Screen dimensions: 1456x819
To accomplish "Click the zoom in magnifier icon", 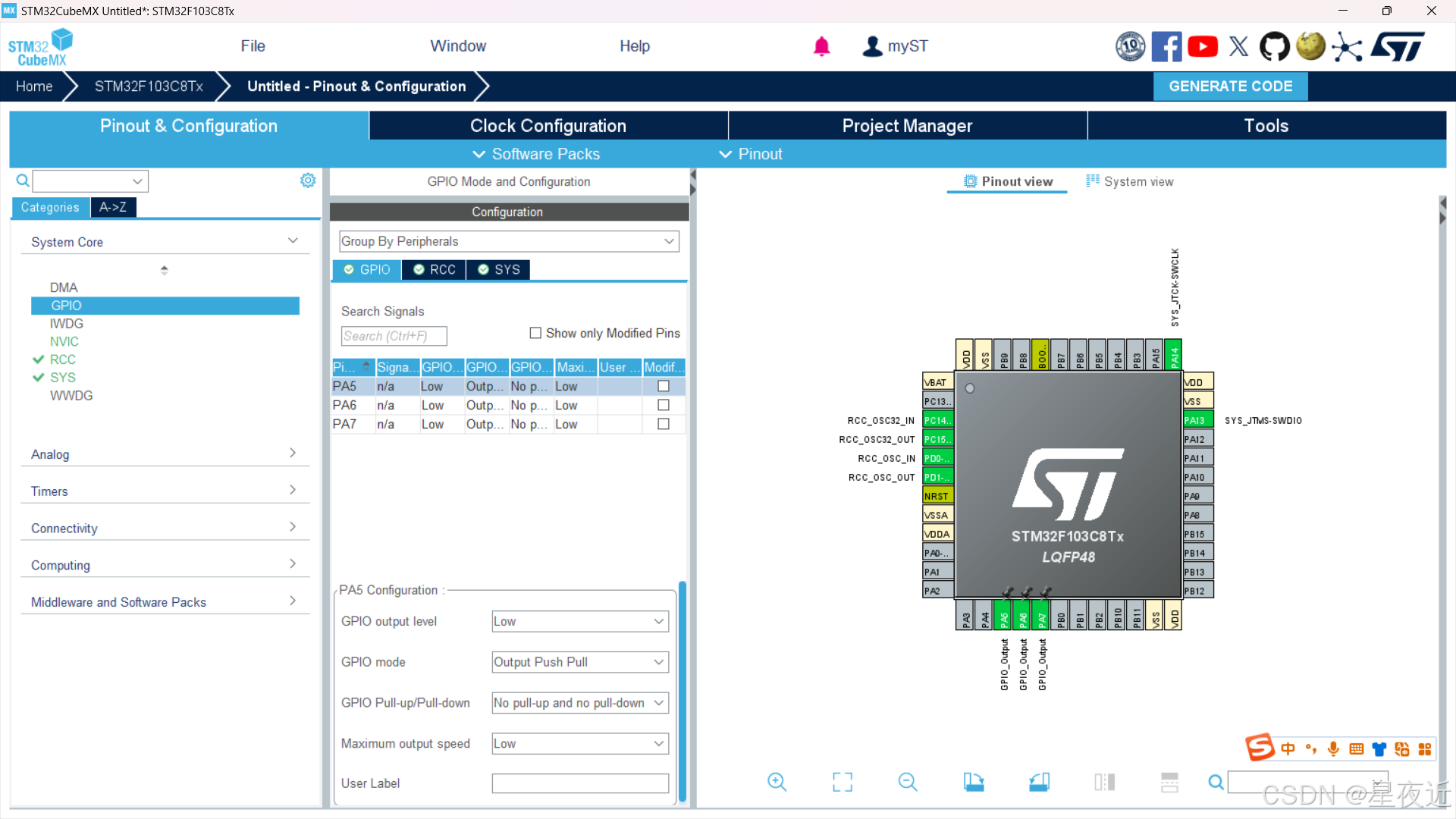I will click(x=777, y=782).
